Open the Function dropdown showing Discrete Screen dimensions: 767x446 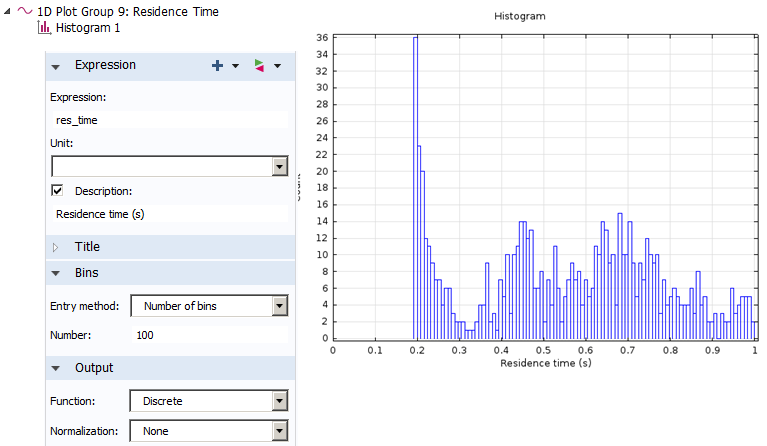click(279, 401)
